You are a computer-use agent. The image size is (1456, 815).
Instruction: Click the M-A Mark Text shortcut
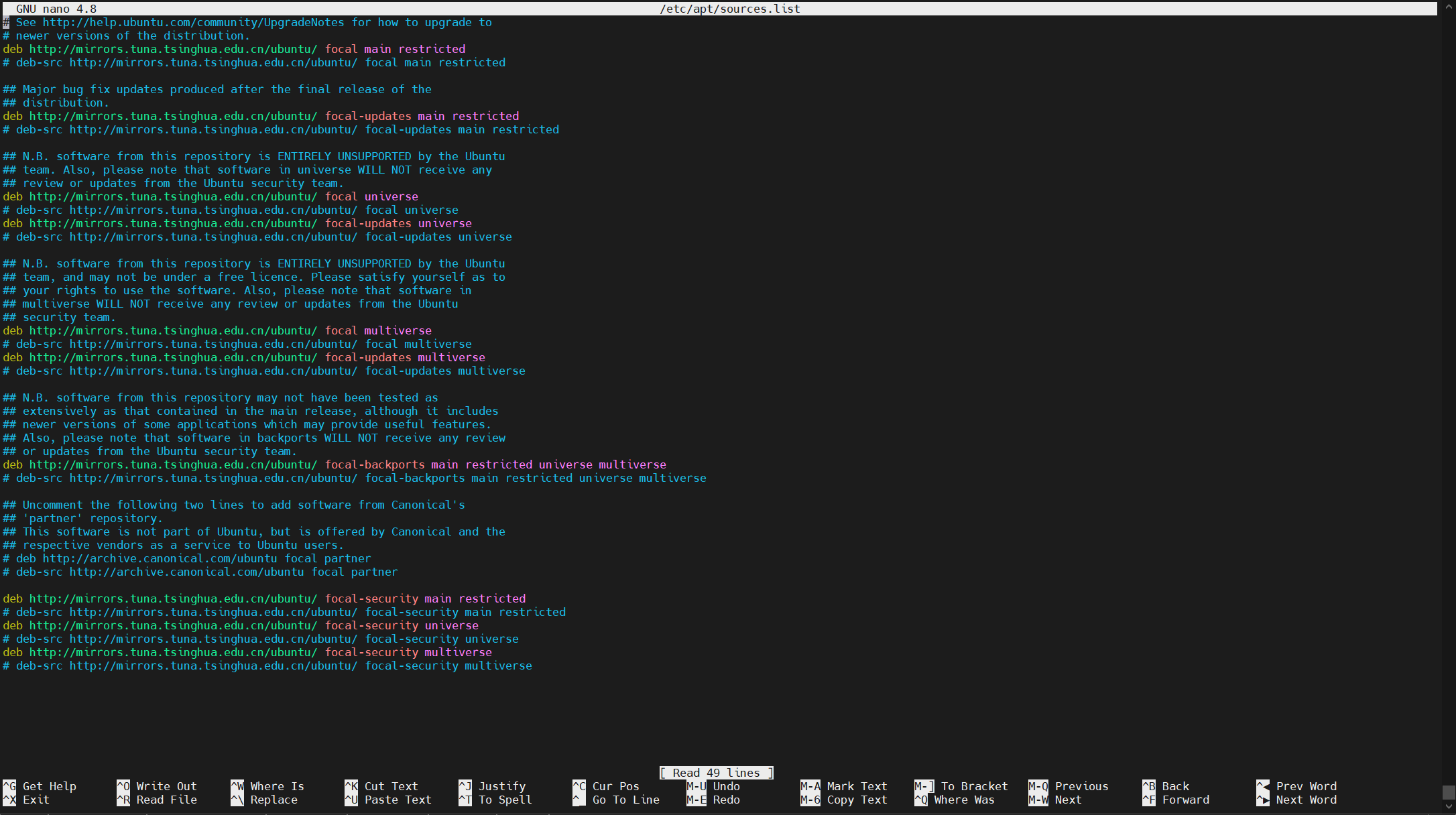click(x=845, y=786)
